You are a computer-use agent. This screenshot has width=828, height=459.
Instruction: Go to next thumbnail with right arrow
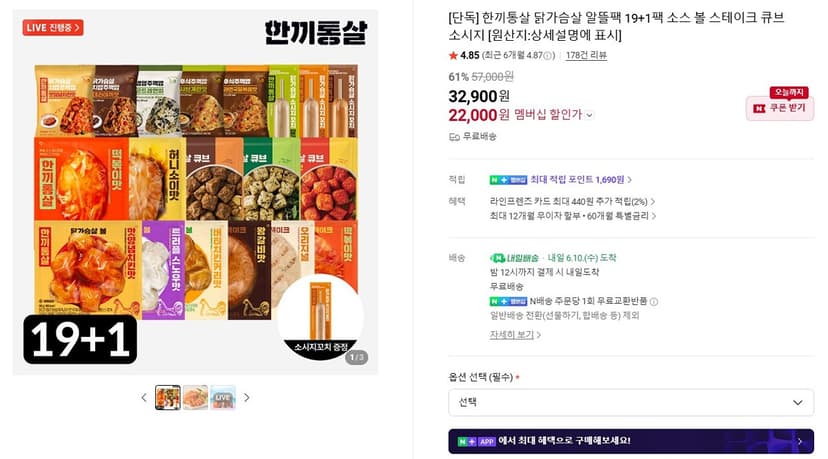coord(246,398)
